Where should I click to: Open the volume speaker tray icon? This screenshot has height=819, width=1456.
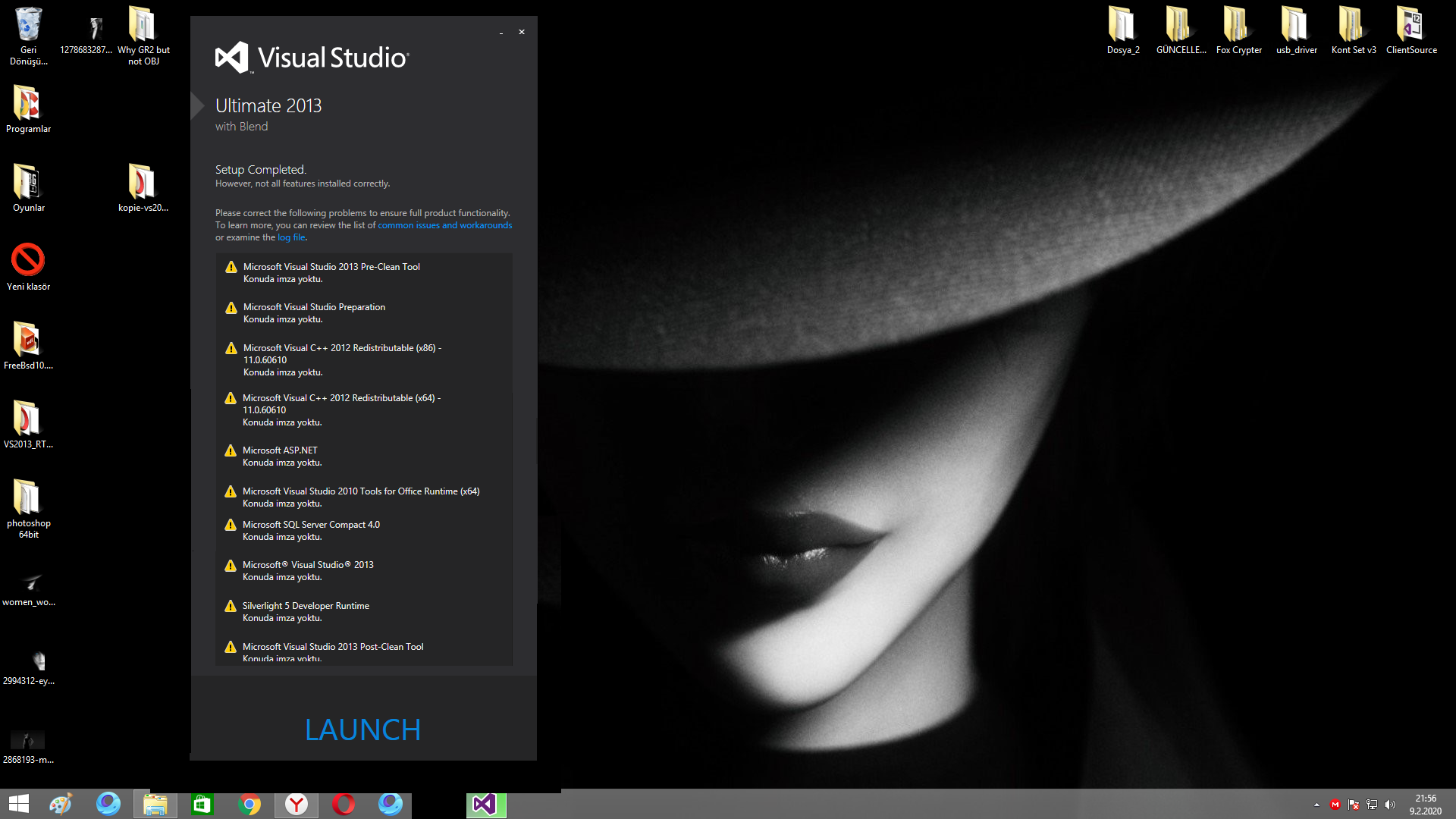click(1389, 805)
